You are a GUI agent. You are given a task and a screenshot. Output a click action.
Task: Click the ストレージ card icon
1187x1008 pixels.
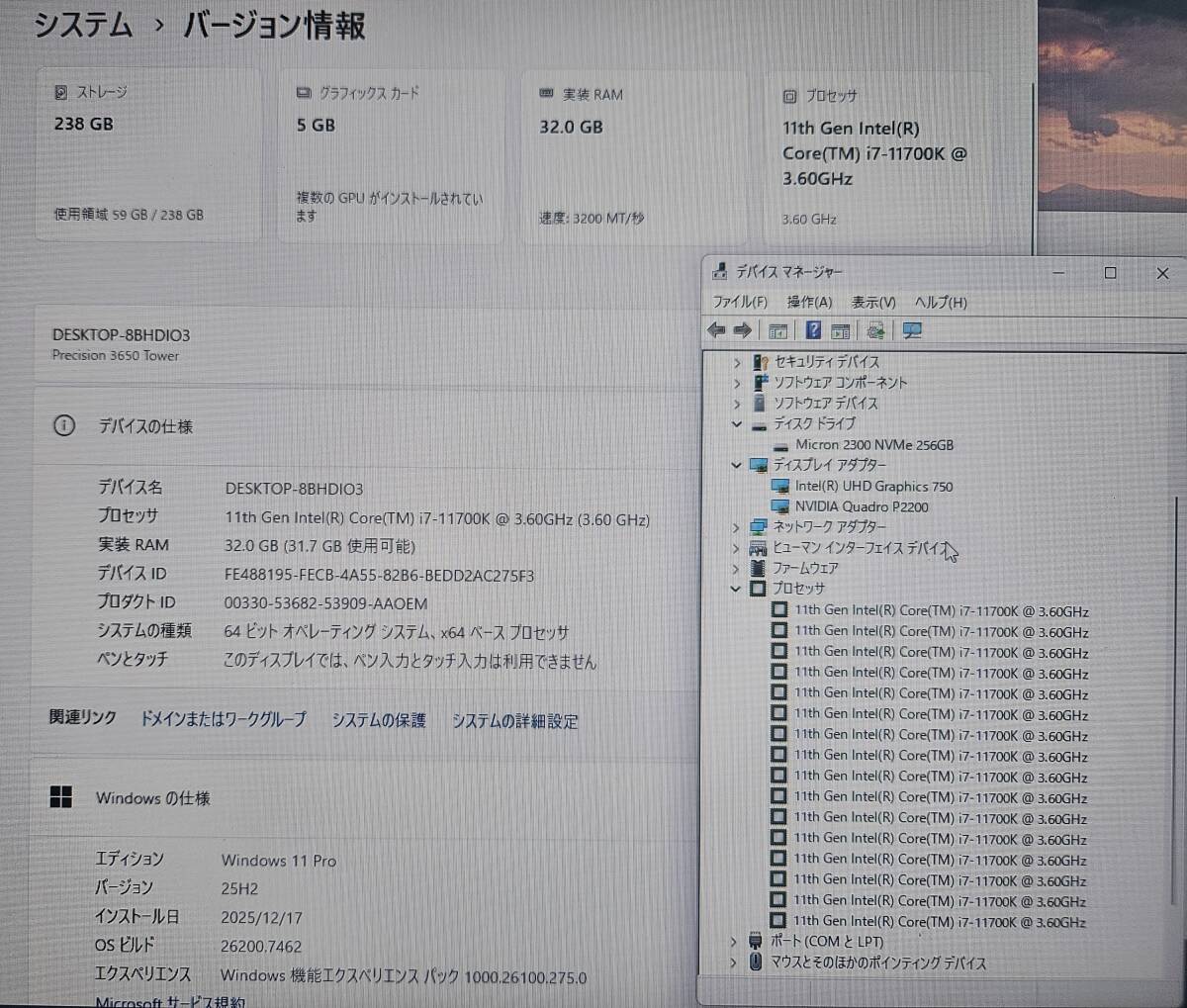(x=61, y=92)
